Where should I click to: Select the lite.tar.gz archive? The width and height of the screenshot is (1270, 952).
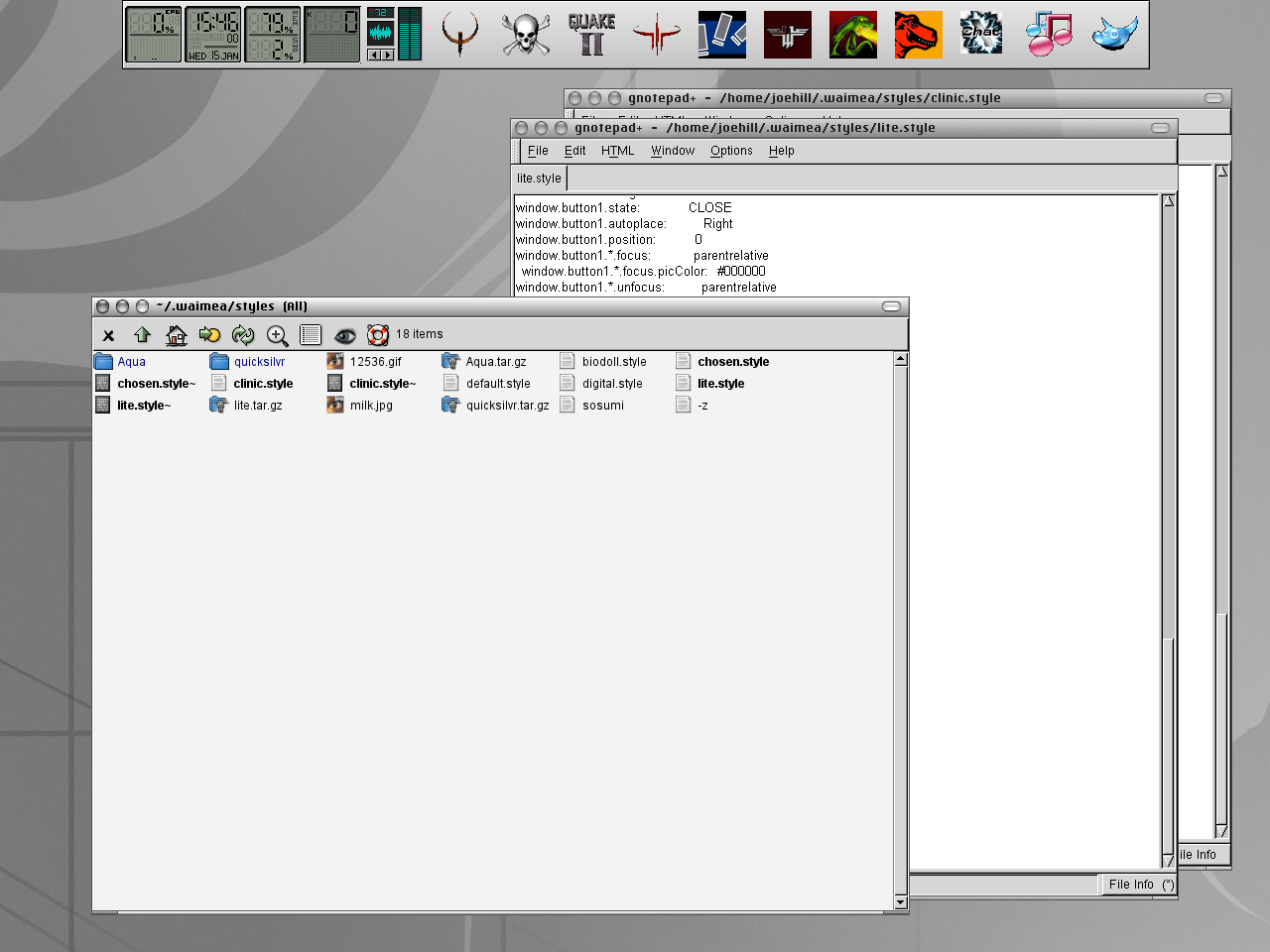tap(246, 406)
